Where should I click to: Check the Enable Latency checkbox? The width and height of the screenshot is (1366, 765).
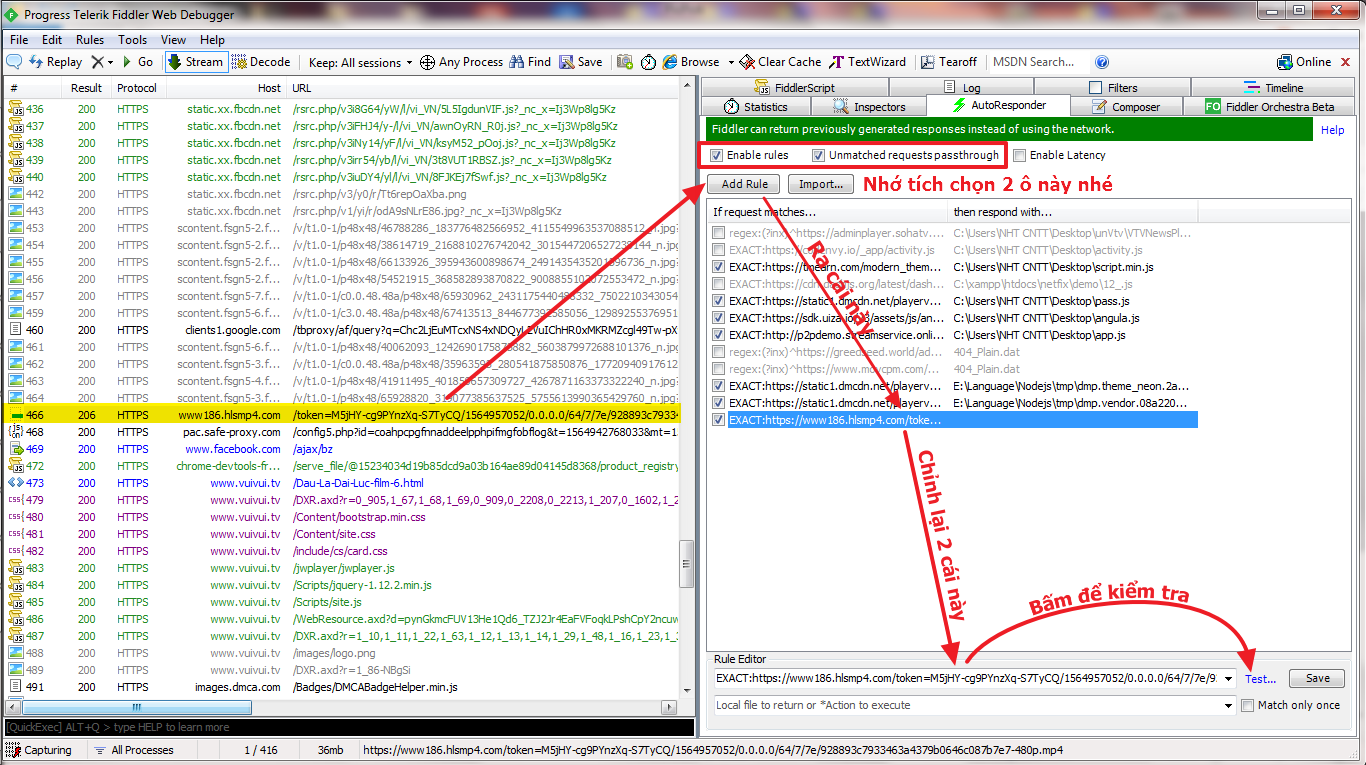pos(1019,155)
